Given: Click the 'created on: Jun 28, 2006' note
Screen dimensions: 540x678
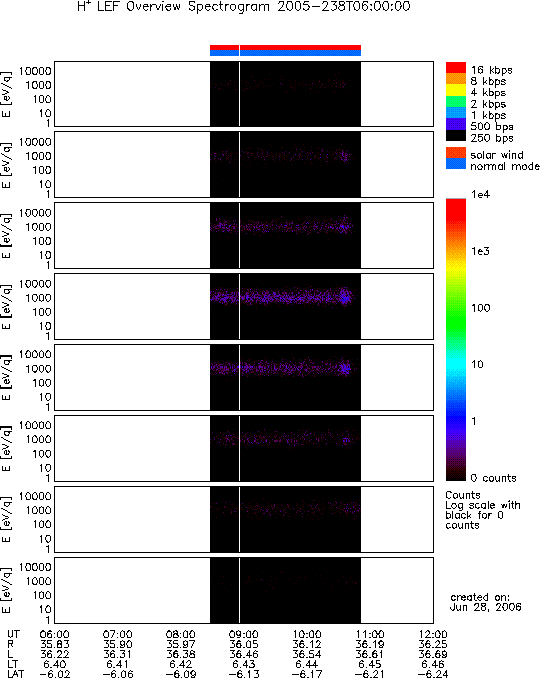Looking at the screenshot, I should pos(485,602).
